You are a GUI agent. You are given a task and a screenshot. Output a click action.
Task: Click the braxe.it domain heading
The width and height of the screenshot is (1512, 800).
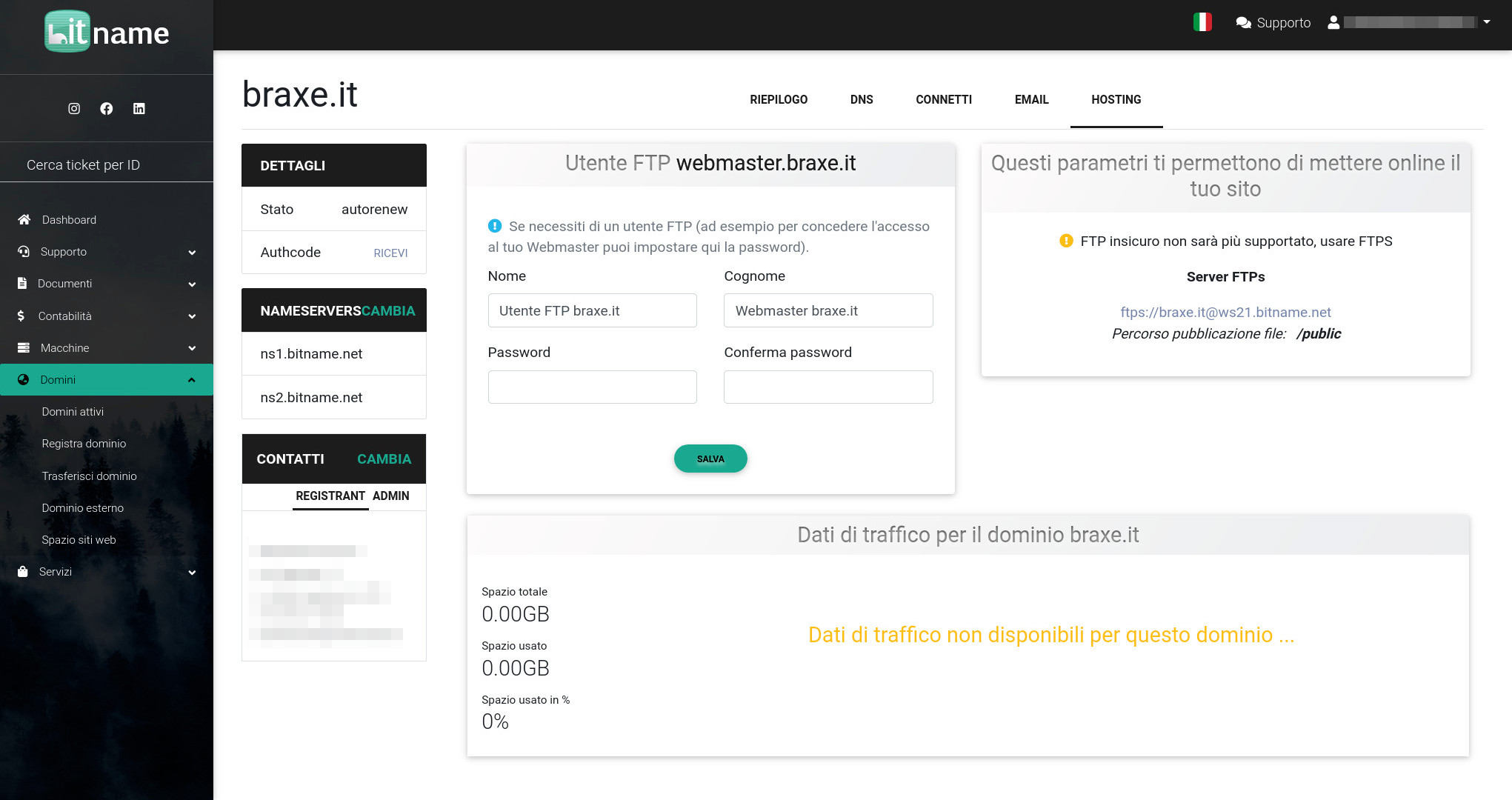(x=300, y=94)
